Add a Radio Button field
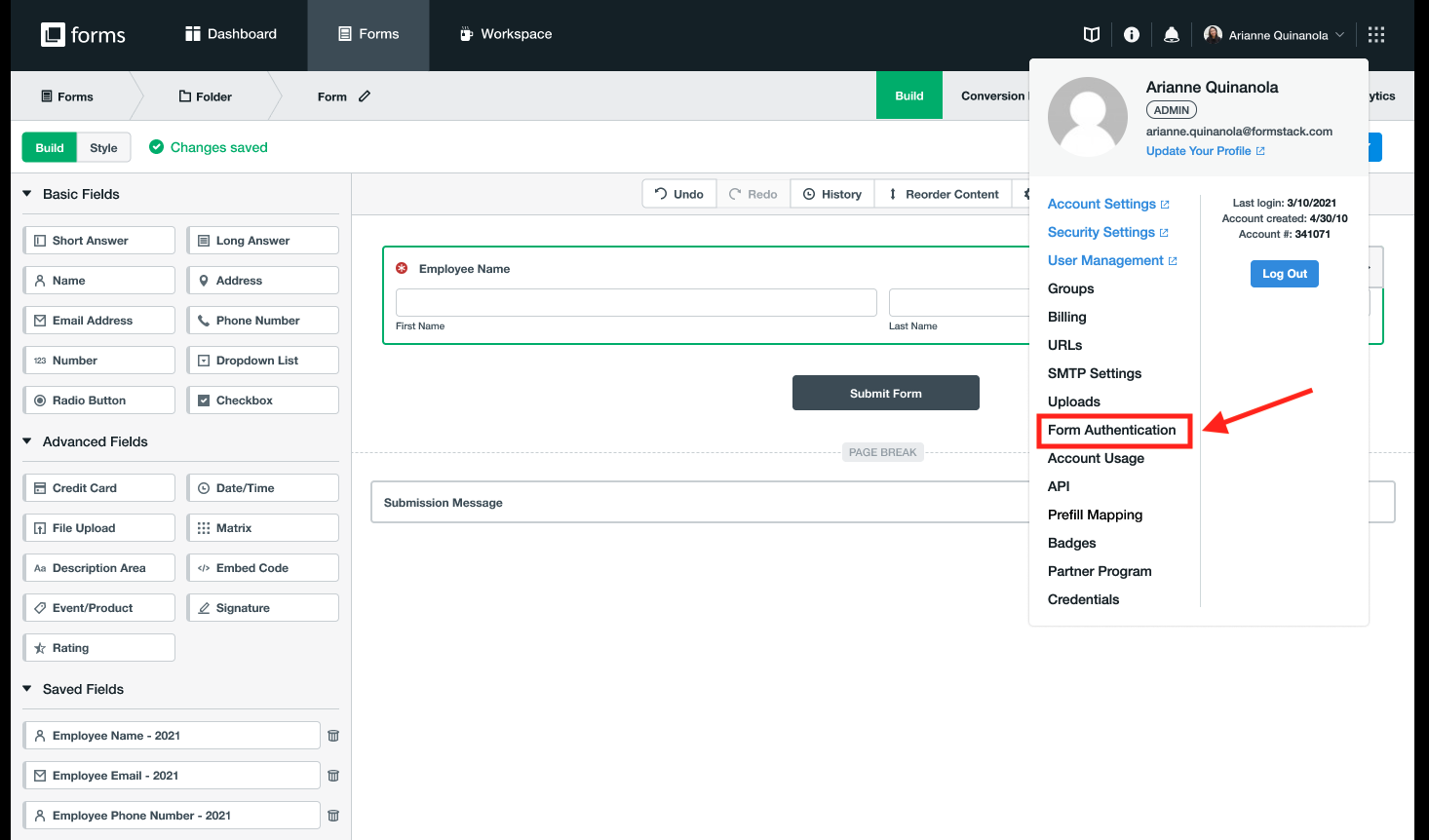Viewport: 1429px width, 840px height. (98, 401)
